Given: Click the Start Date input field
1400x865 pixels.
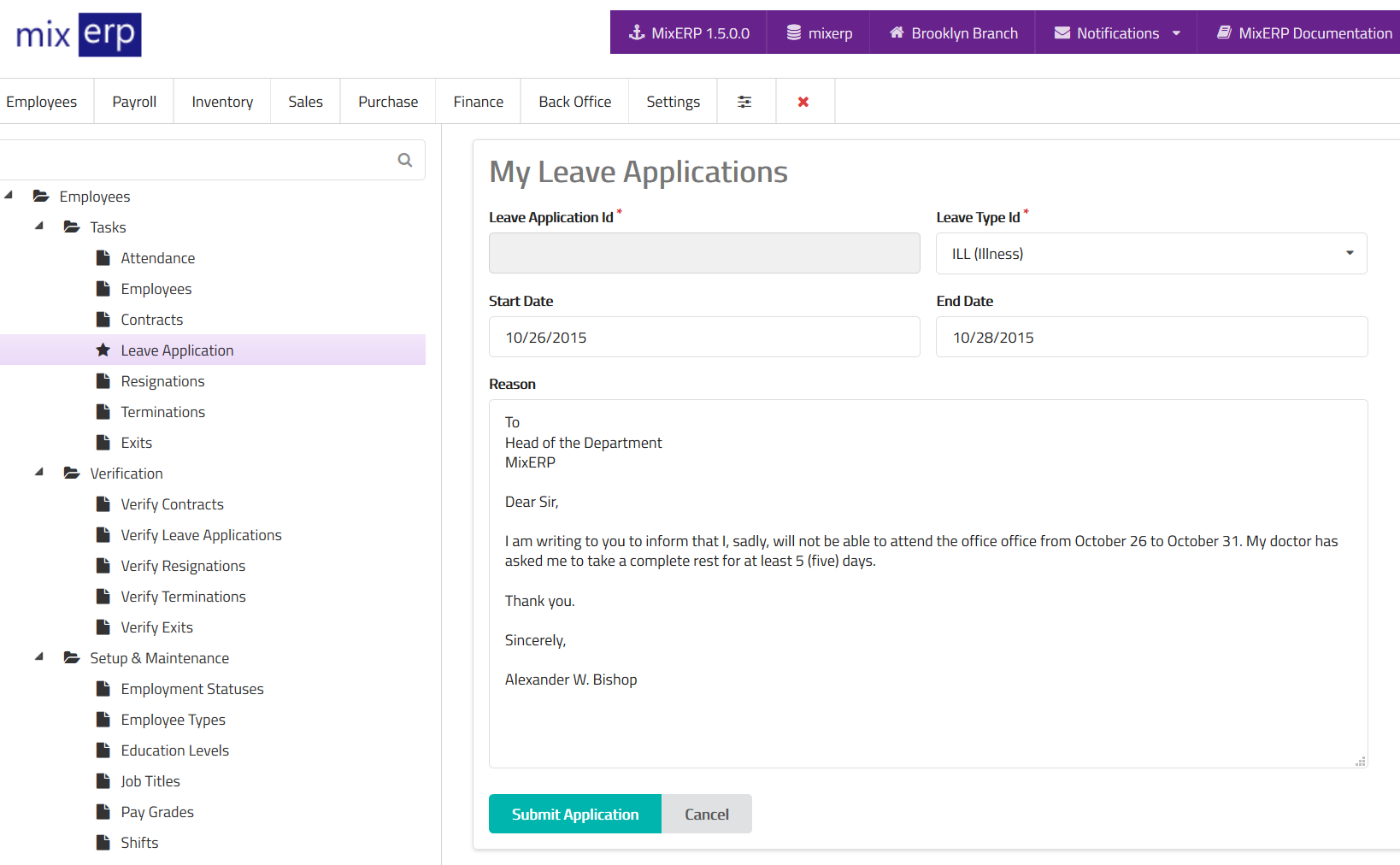Looking at the screenshot, I should click(x=703, y=338).
